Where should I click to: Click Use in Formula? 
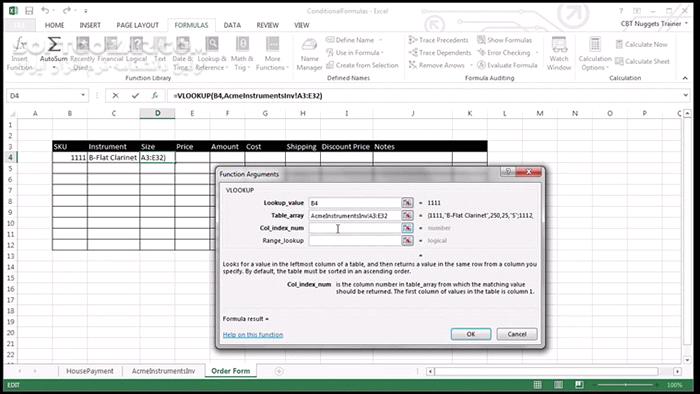point(355,53)
